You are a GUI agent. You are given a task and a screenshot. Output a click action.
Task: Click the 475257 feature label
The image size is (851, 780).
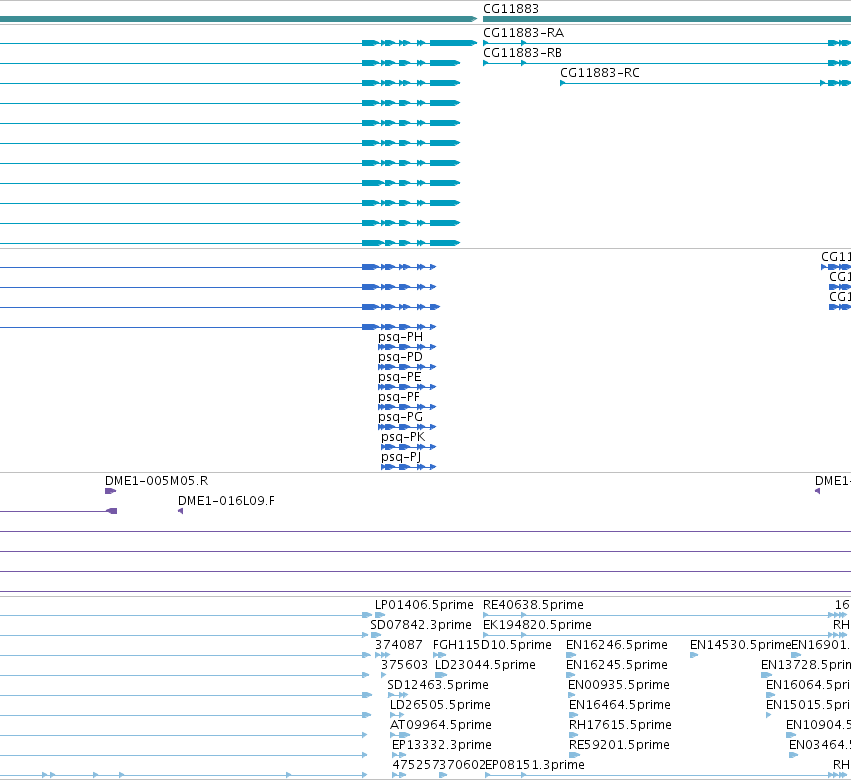click(415, 765)
